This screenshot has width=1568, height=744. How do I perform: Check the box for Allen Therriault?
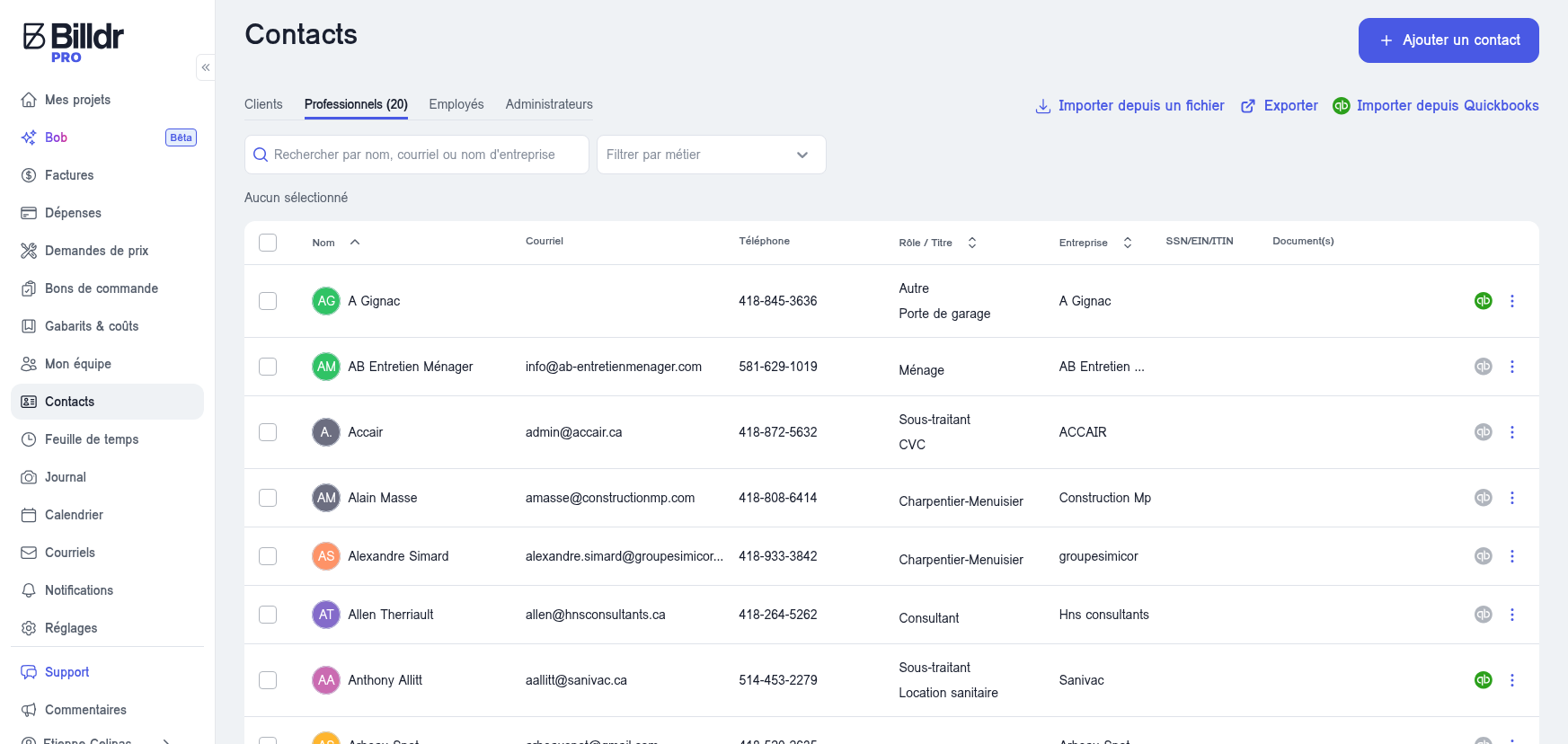(268, 615)
